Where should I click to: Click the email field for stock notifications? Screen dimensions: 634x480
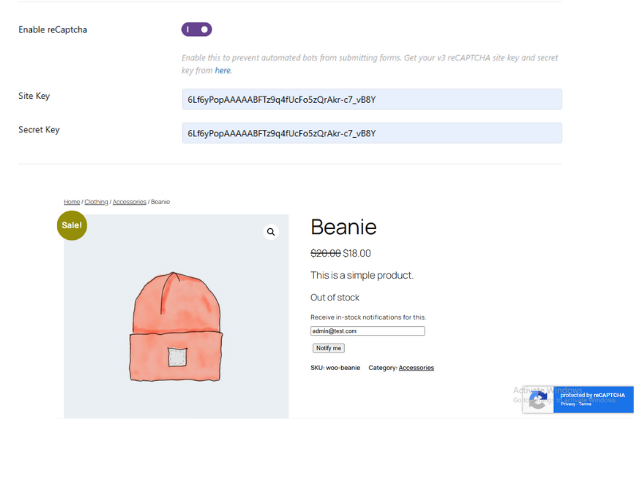(x=367, y=331)
